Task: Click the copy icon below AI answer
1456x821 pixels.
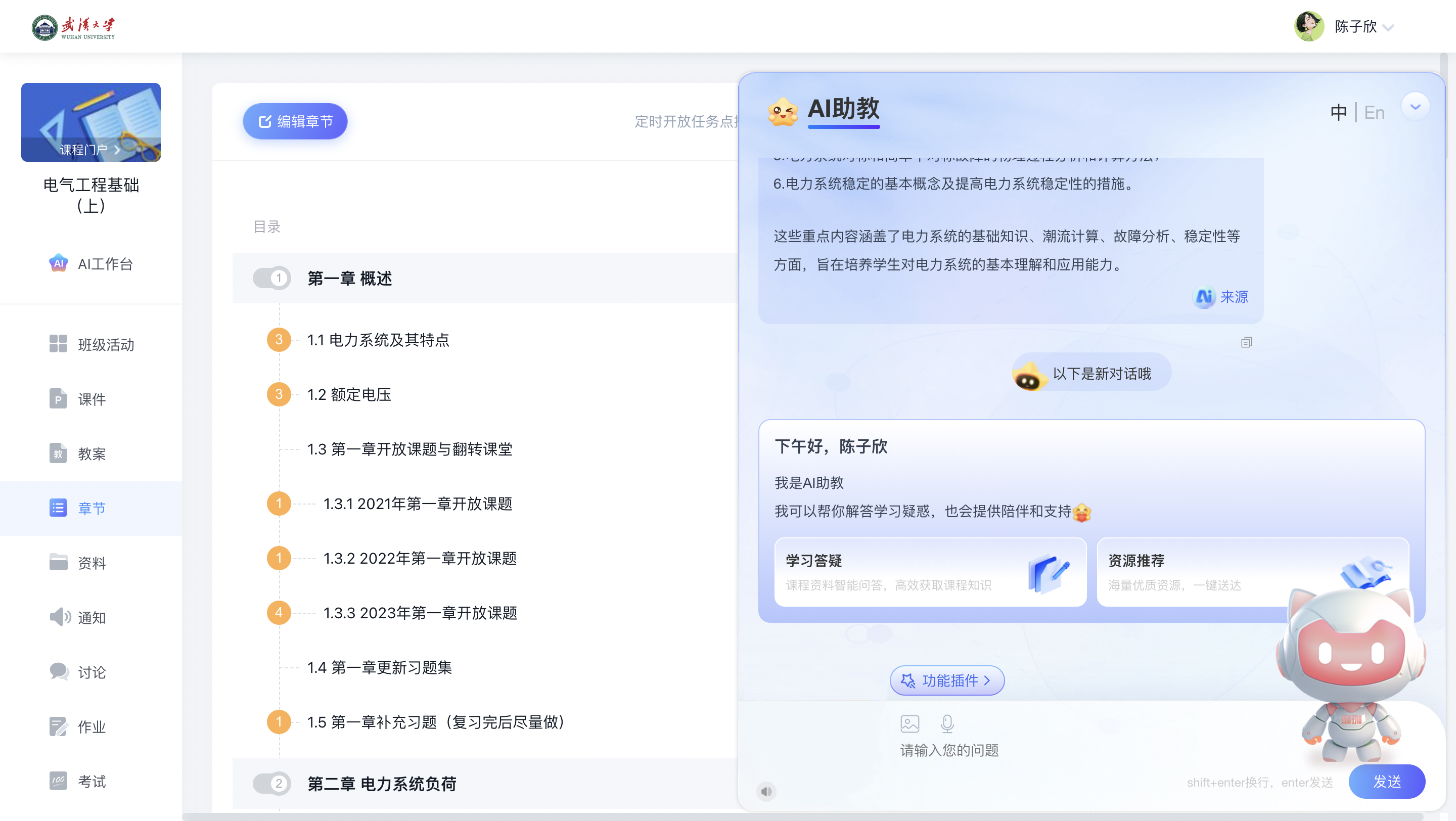Action: pyautogui.click(x=1246, y=342)
